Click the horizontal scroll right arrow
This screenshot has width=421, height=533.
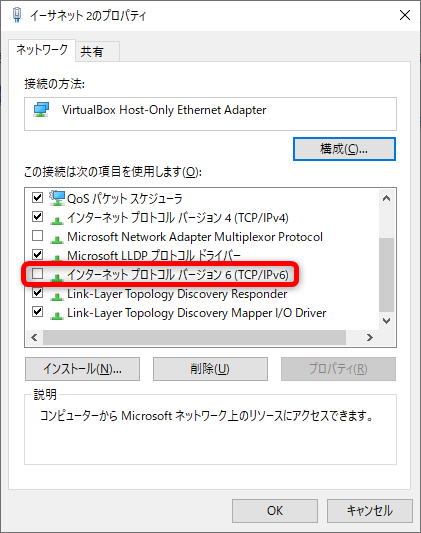click(370, 338)
